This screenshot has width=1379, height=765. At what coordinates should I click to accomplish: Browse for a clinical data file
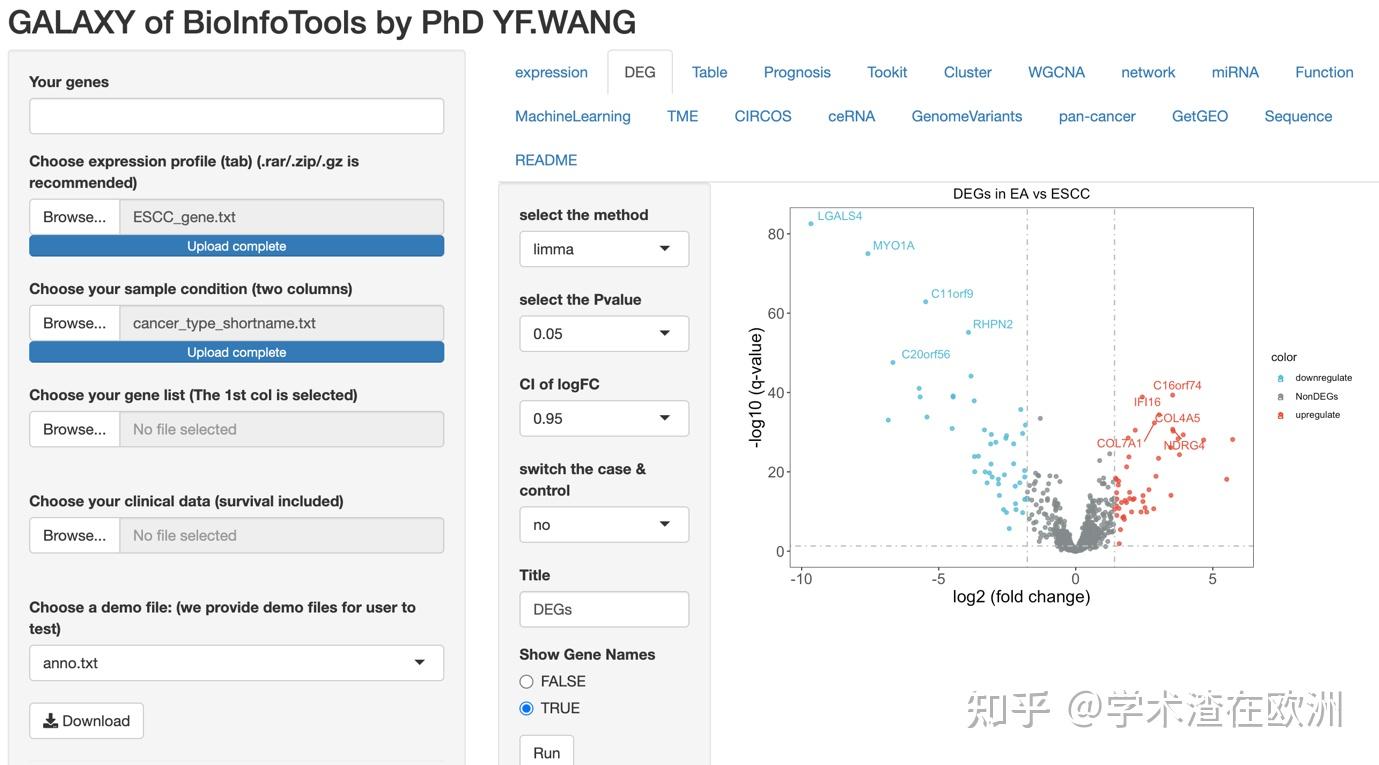[x=74, y=535]
